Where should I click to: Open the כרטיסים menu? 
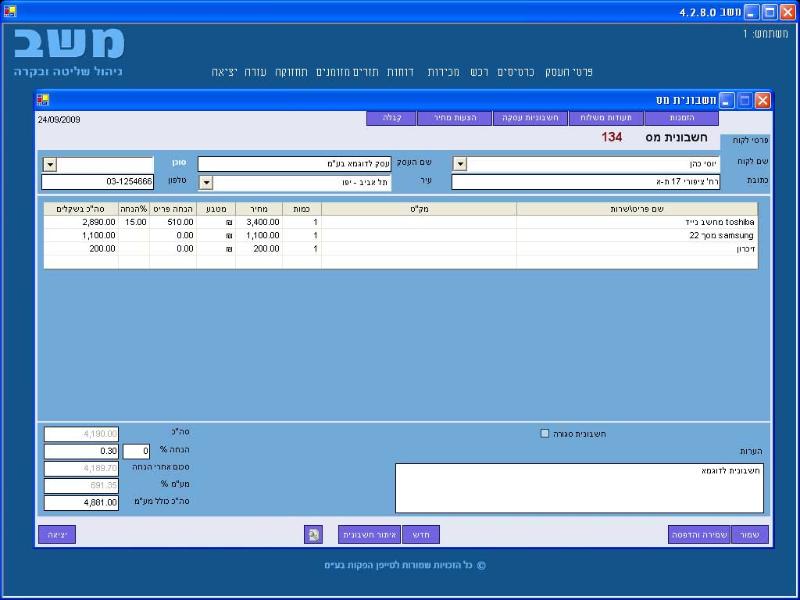click(516, 72)
